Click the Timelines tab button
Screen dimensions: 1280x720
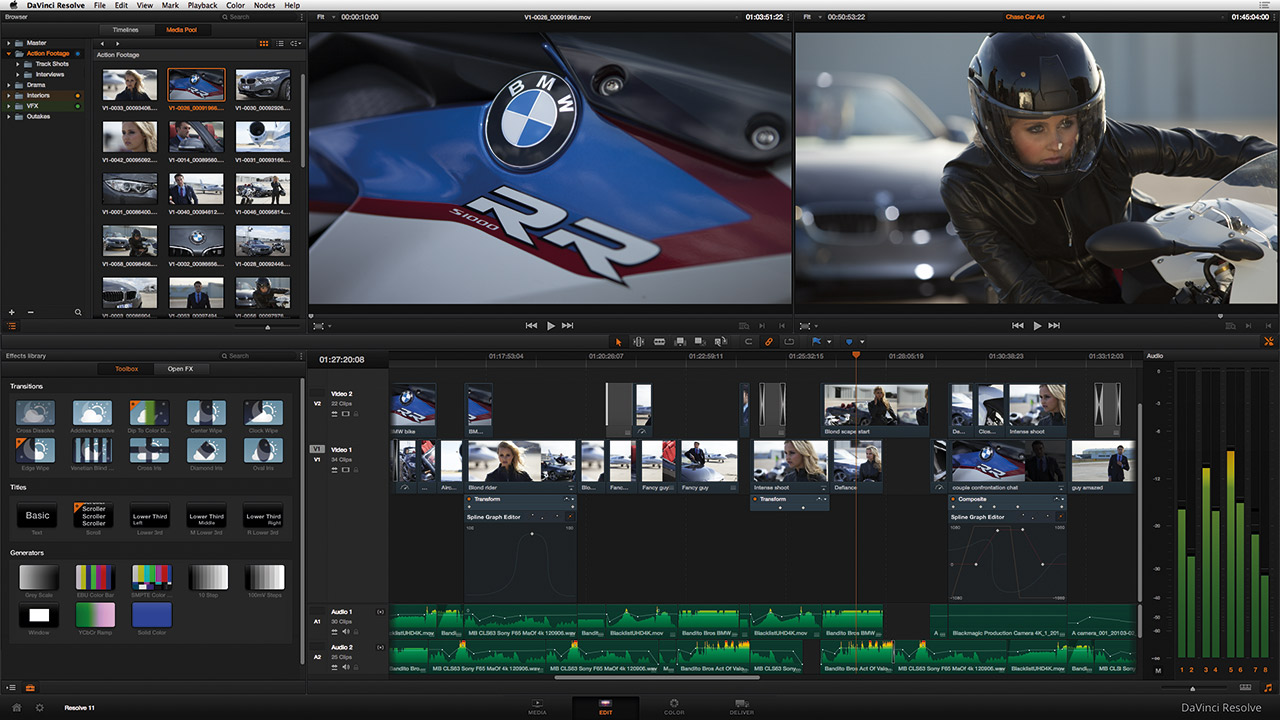click(125, 30)
